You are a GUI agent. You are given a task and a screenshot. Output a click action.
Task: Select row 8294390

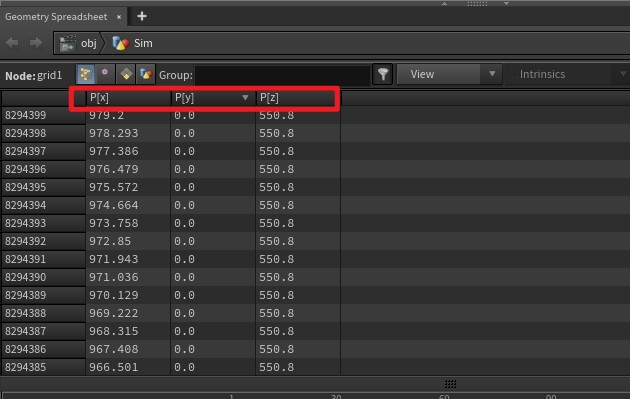point(43,277)
